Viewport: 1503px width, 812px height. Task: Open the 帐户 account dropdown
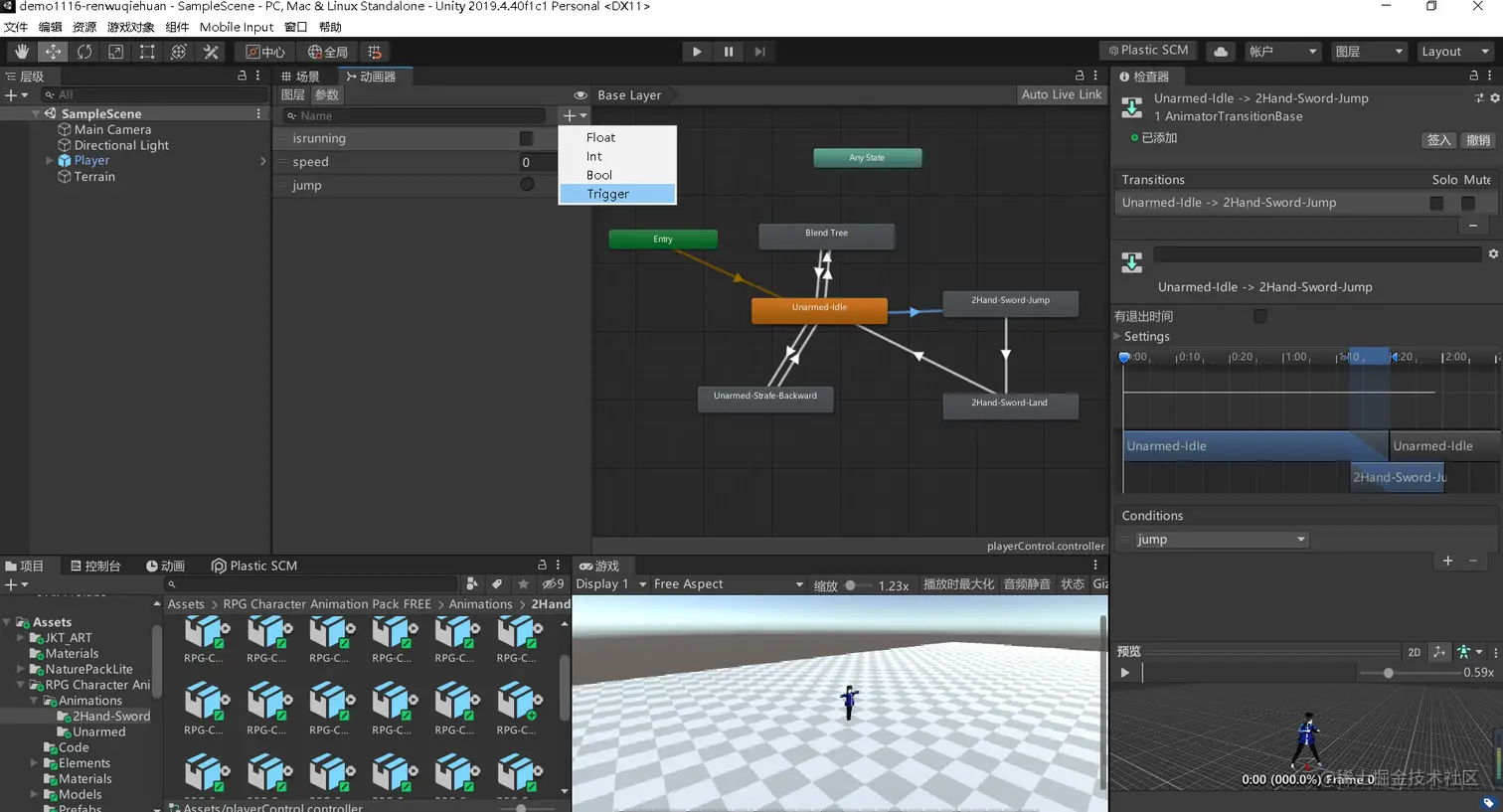click(1282, 52)
